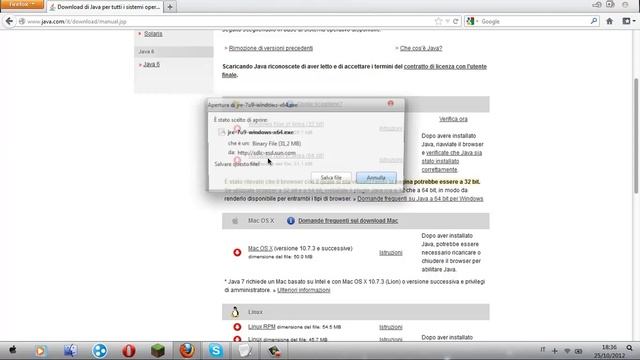The image size is (640, 360).
Task: Click the red Mac OS X download icon
Action: click(x=237, y=253)
